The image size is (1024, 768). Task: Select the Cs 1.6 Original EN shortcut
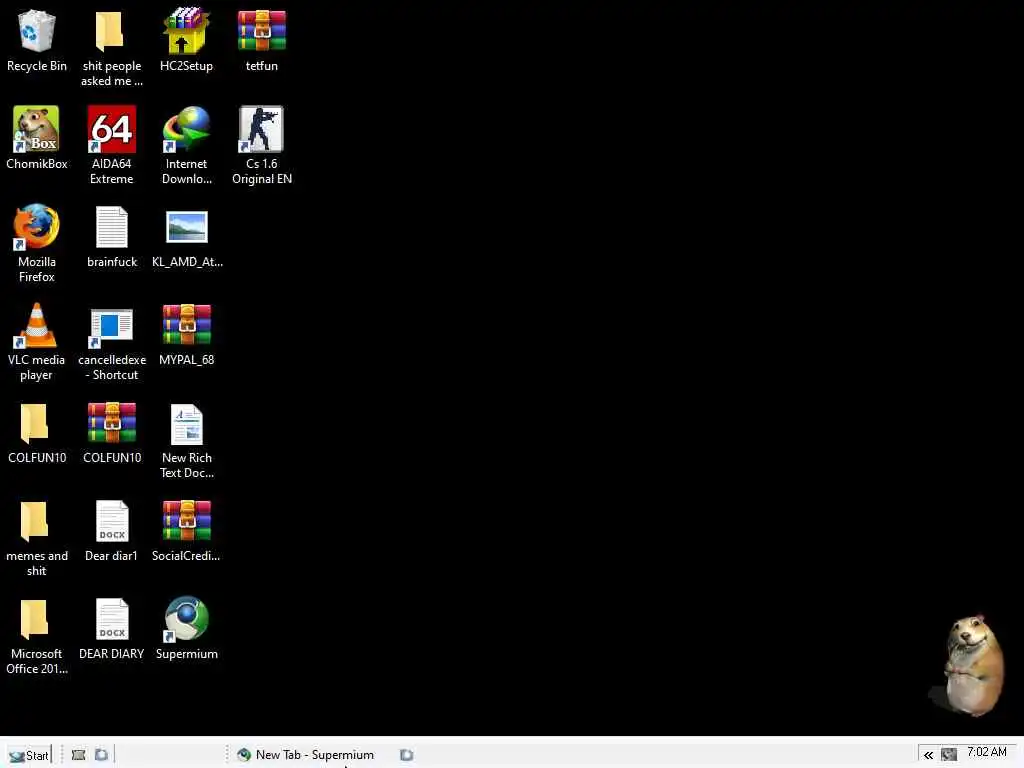261,129
